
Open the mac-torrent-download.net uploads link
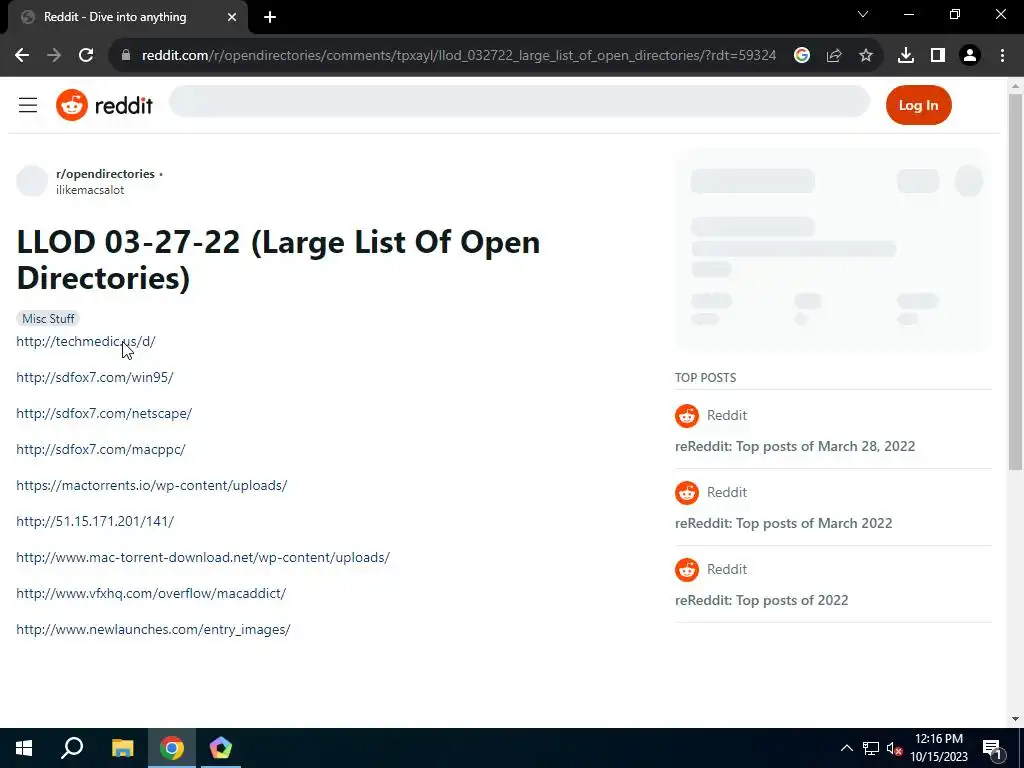point(203,557)
